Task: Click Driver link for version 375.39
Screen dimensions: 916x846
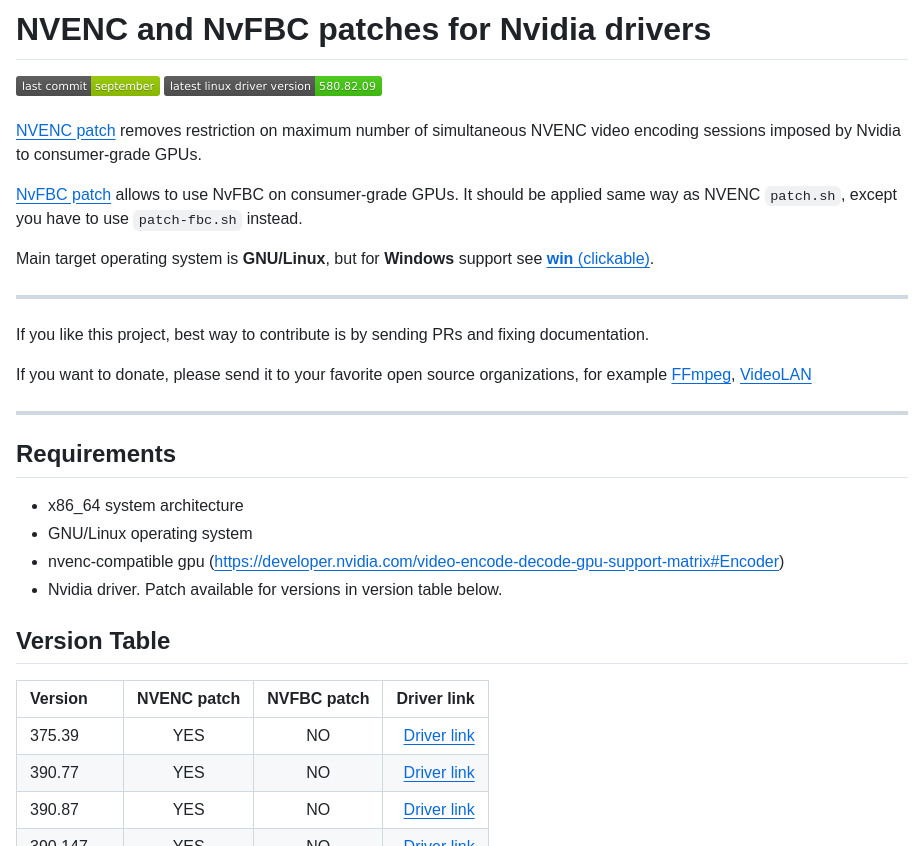Action: [439, 735]
